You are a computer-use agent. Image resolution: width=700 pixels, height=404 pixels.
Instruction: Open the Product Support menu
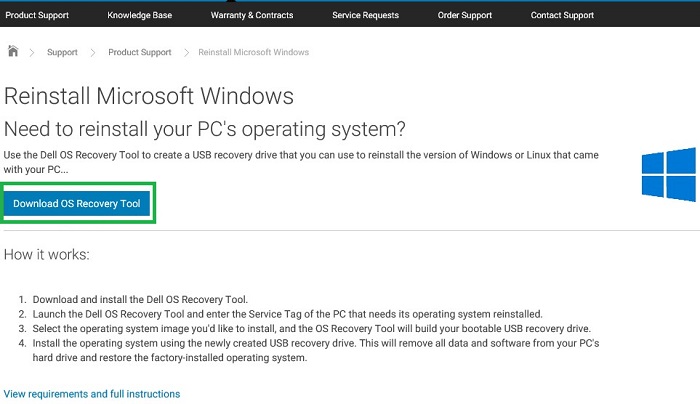[37, 15]
